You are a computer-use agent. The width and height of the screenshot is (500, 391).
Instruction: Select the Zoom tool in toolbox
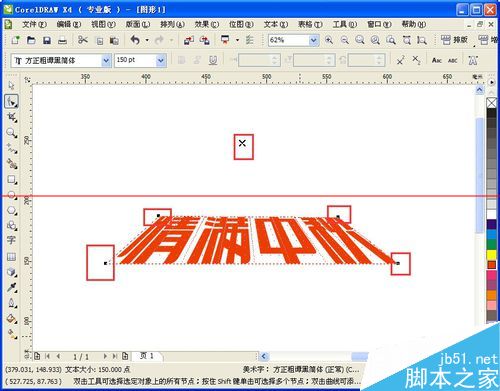click(12, 133)
